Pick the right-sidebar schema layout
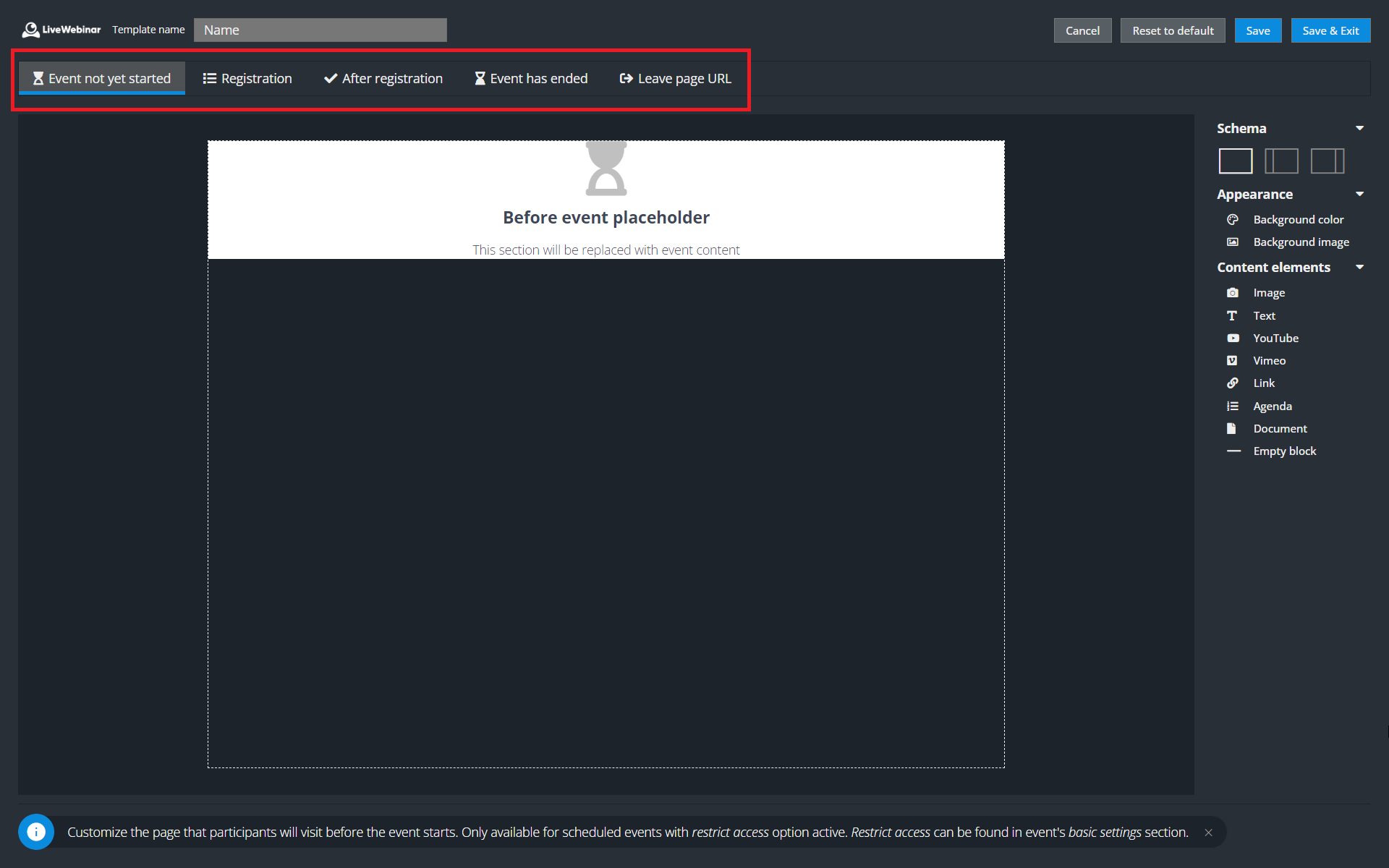The image size is (1389, 868). (1327, 161)
